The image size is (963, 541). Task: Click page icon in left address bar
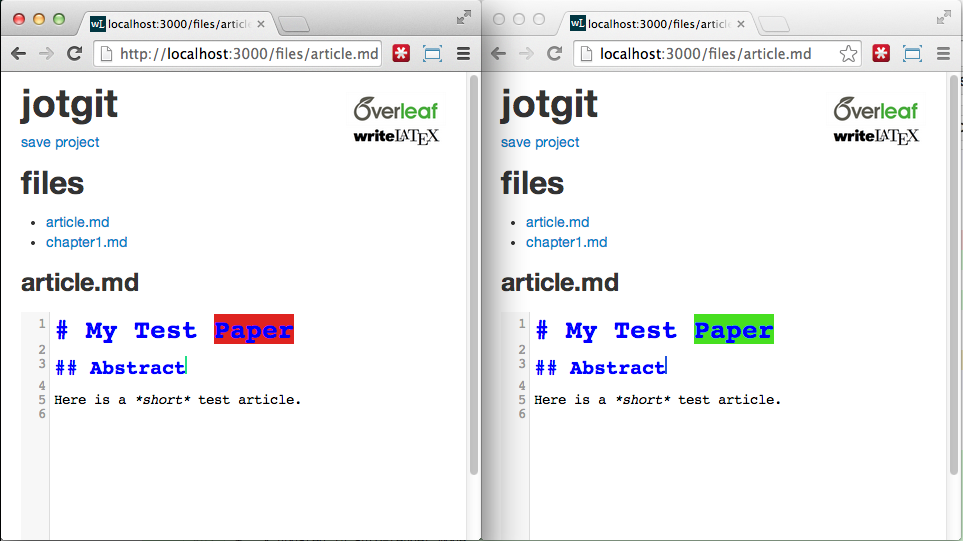[106, 54]
